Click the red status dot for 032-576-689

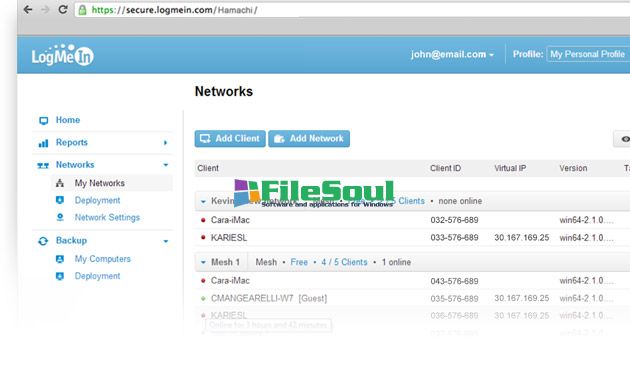203,220
